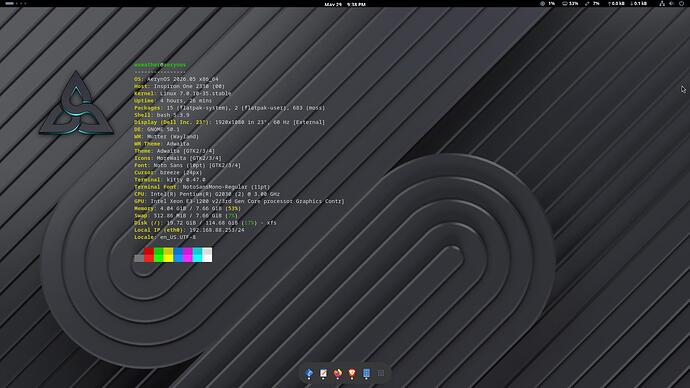This screenshot has width=690, height=388.
Task: Click the "WM: Mutter (Wayland)" line
Action: [166, 136]
